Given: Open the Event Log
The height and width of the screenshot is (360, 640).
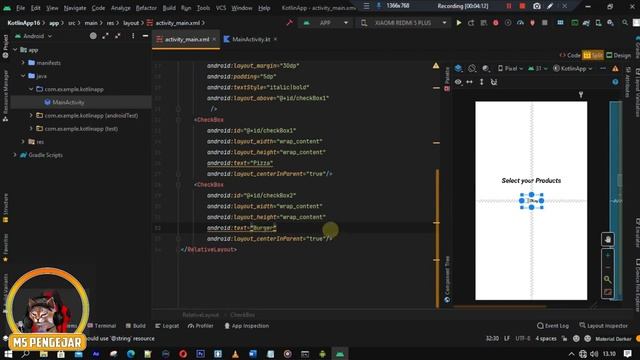Looking at the screenshot, I should [x=553, y=326].
